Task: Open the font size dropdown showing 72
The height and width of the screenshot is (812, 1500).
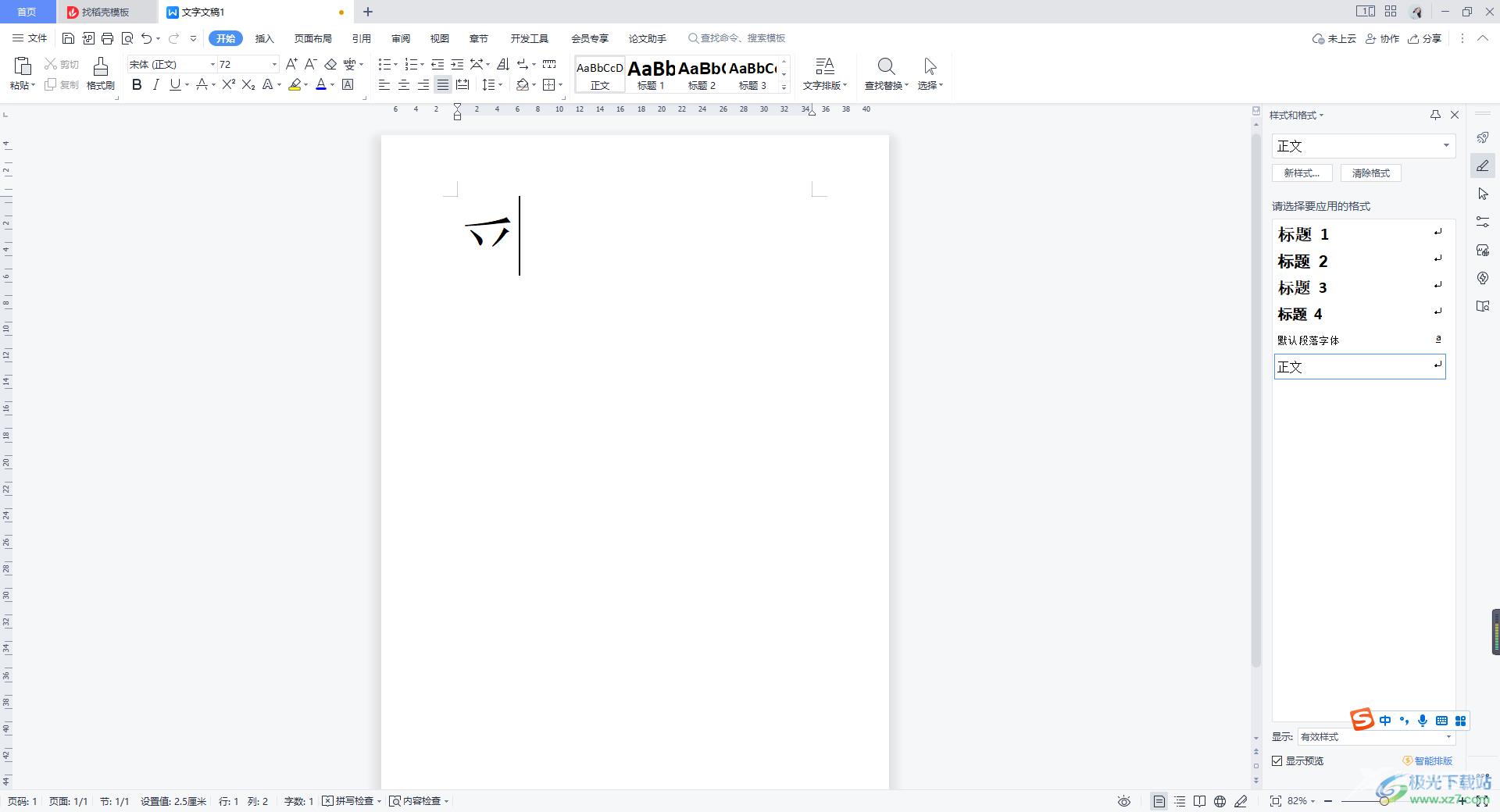Action: click(274, 64)
